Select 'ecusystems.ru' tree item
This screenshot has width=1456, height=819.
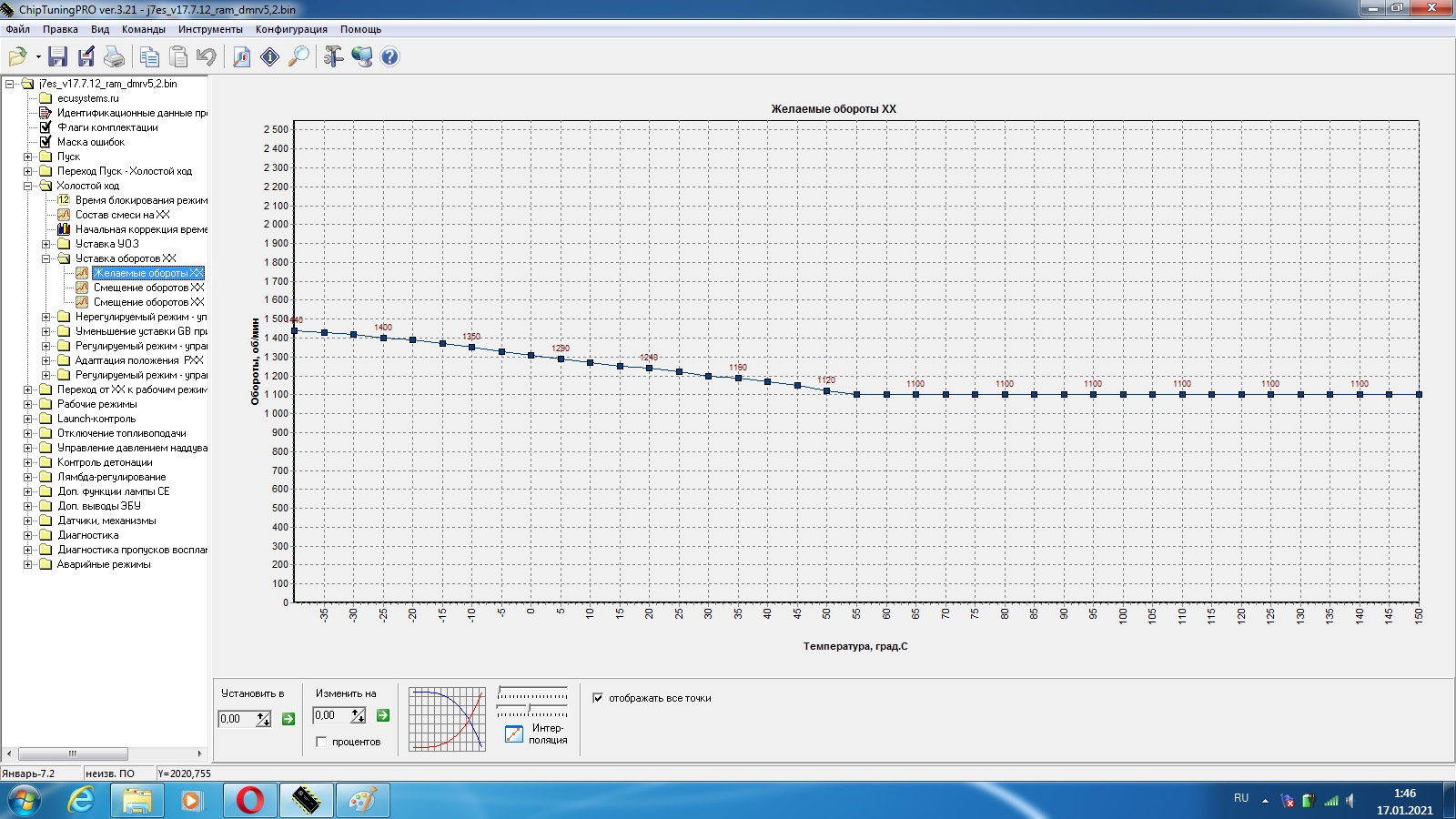click(87, 98)
